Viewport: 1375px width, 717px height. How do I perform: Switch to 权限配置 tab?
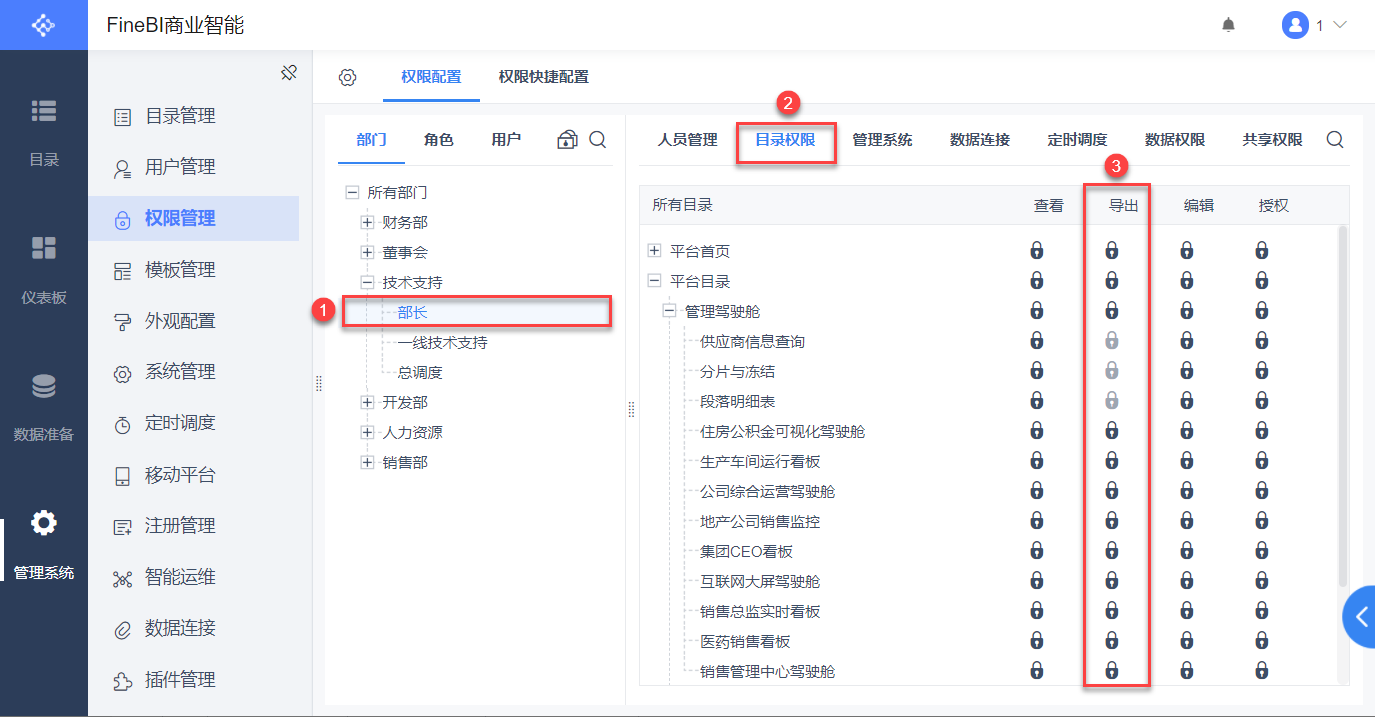(431, 77)
